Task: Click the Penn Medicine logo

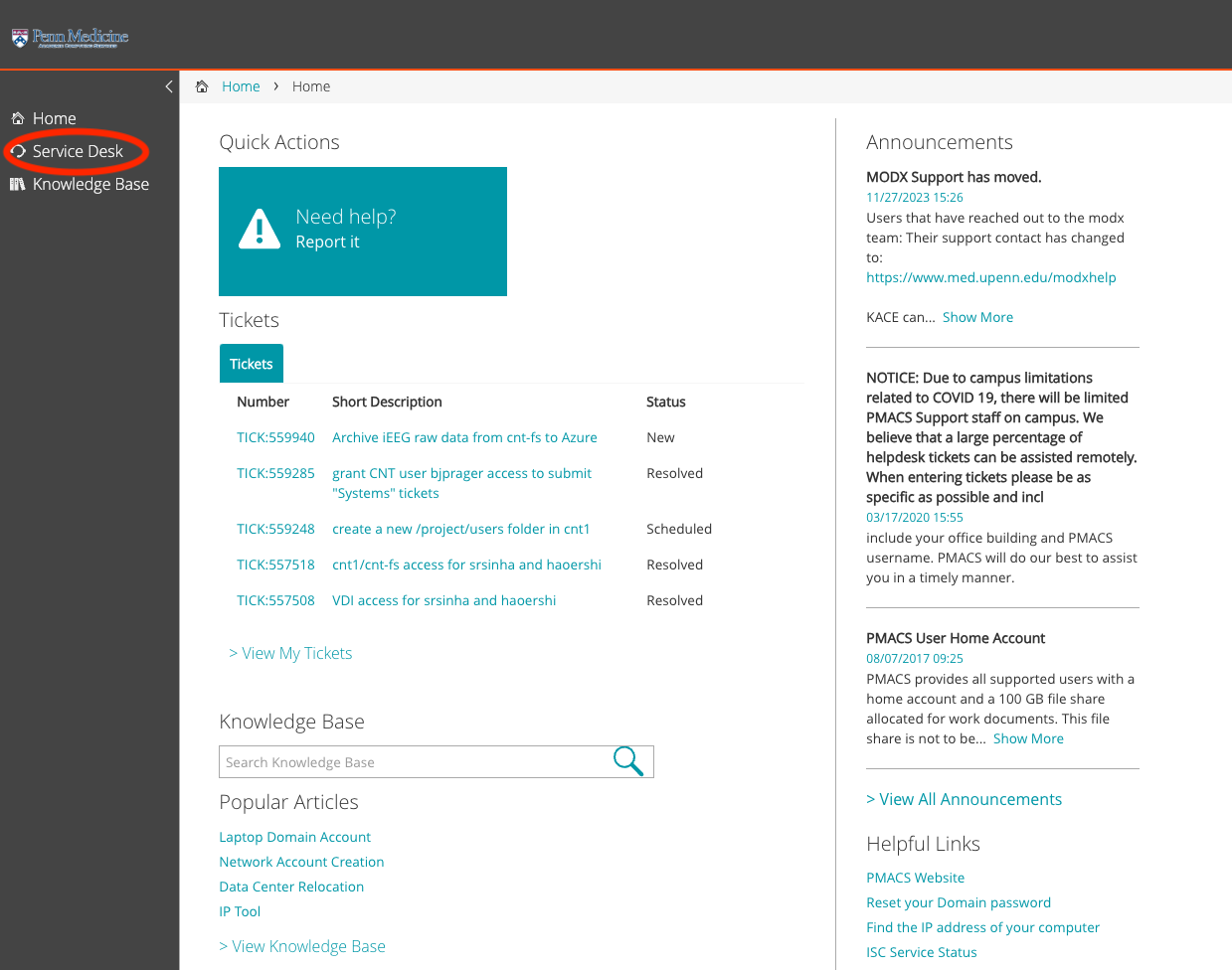Action: pos(71,38)
